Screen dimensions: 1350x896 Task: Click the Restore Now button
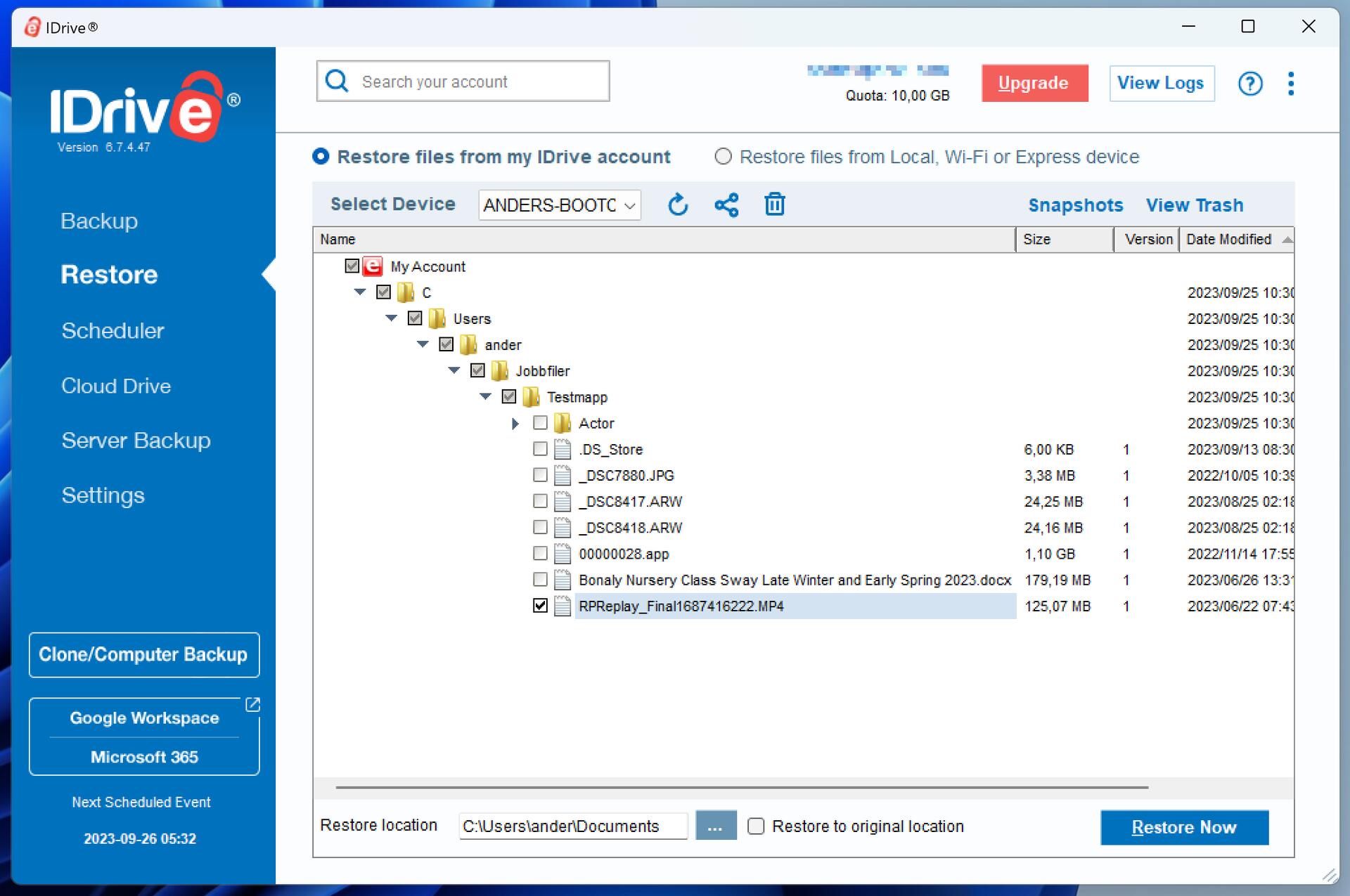click(1184, 827)
